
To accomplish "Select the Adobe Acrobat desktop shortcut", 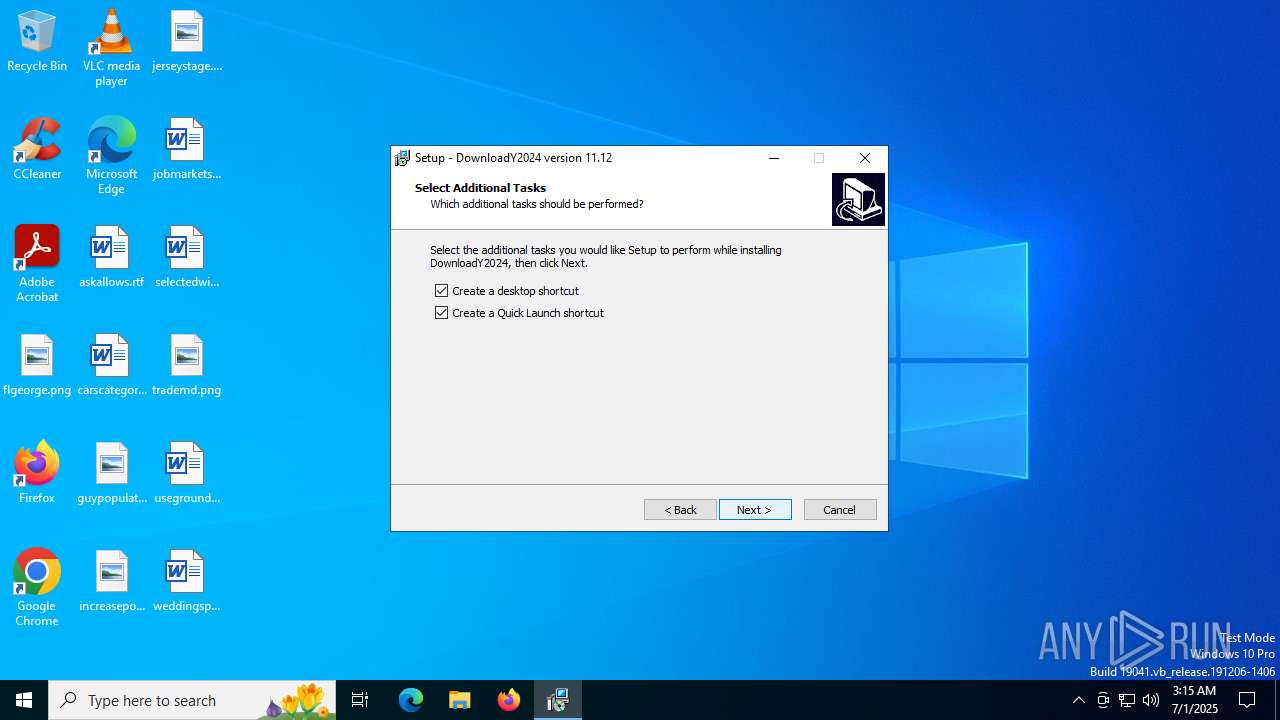I will click(x=37, y=264).
